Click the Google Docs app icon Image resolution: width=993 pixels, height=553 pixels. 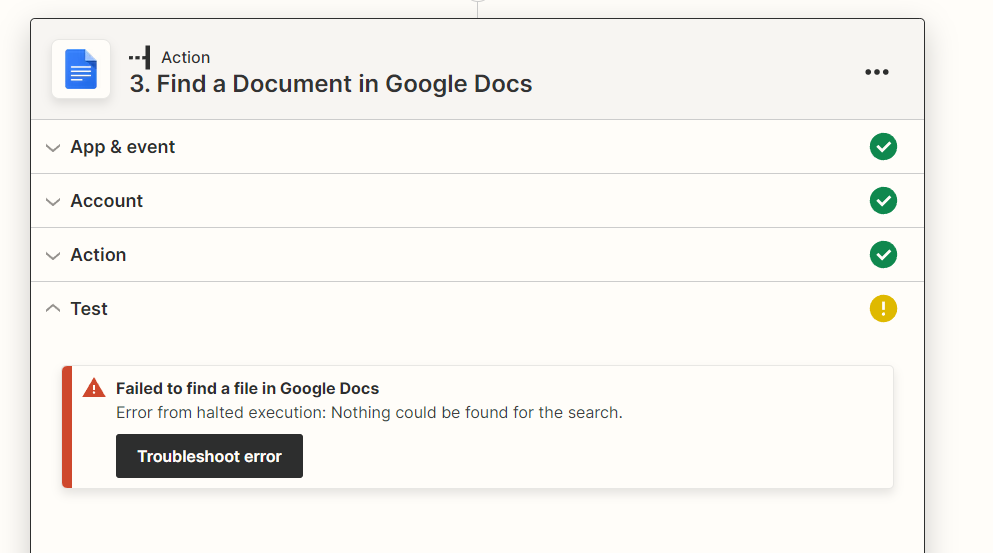click(81, 69)
